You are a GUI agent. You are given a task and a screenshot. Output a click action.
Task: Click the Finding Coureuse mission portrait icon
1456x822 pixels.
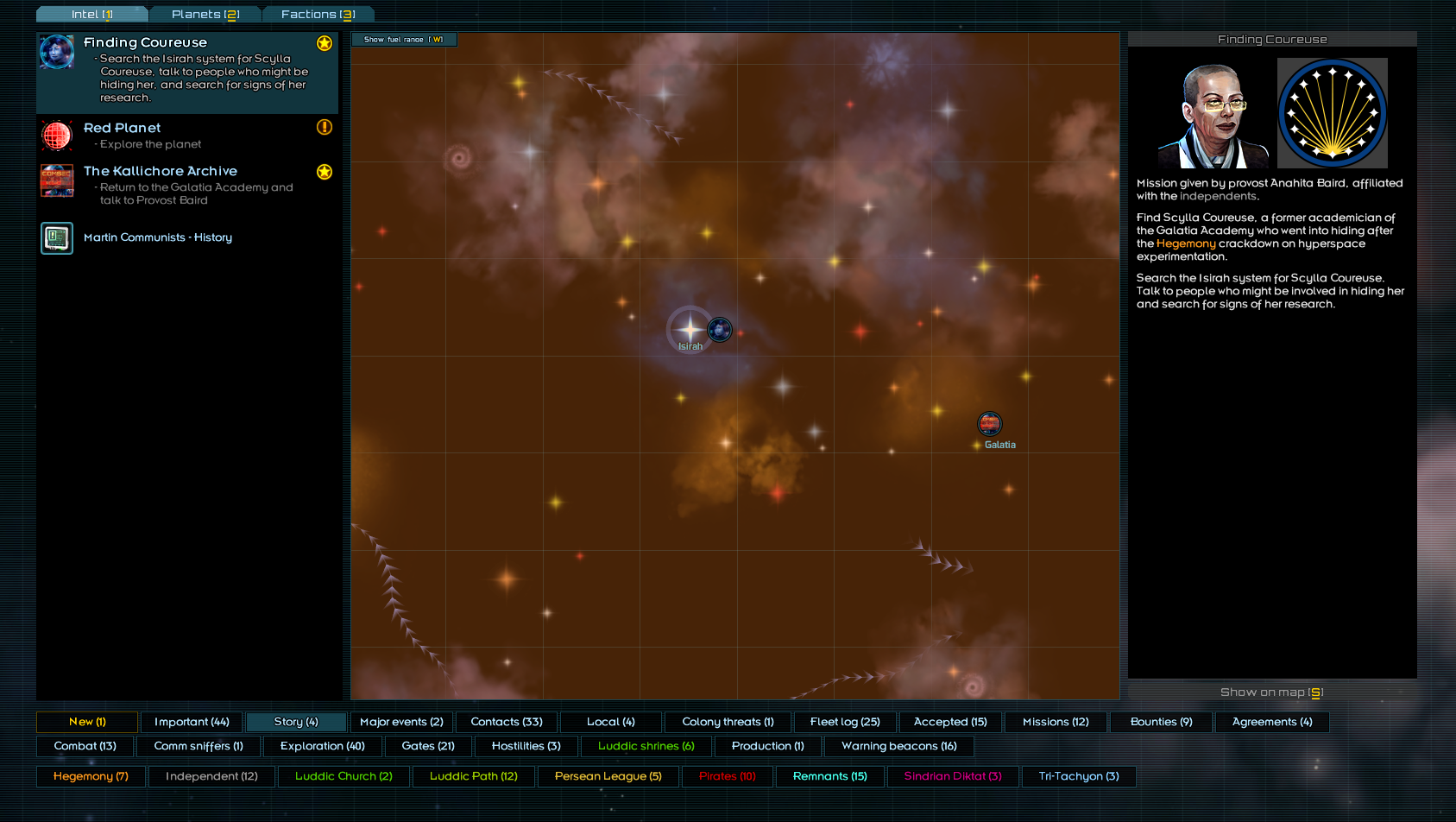(57, 52)
